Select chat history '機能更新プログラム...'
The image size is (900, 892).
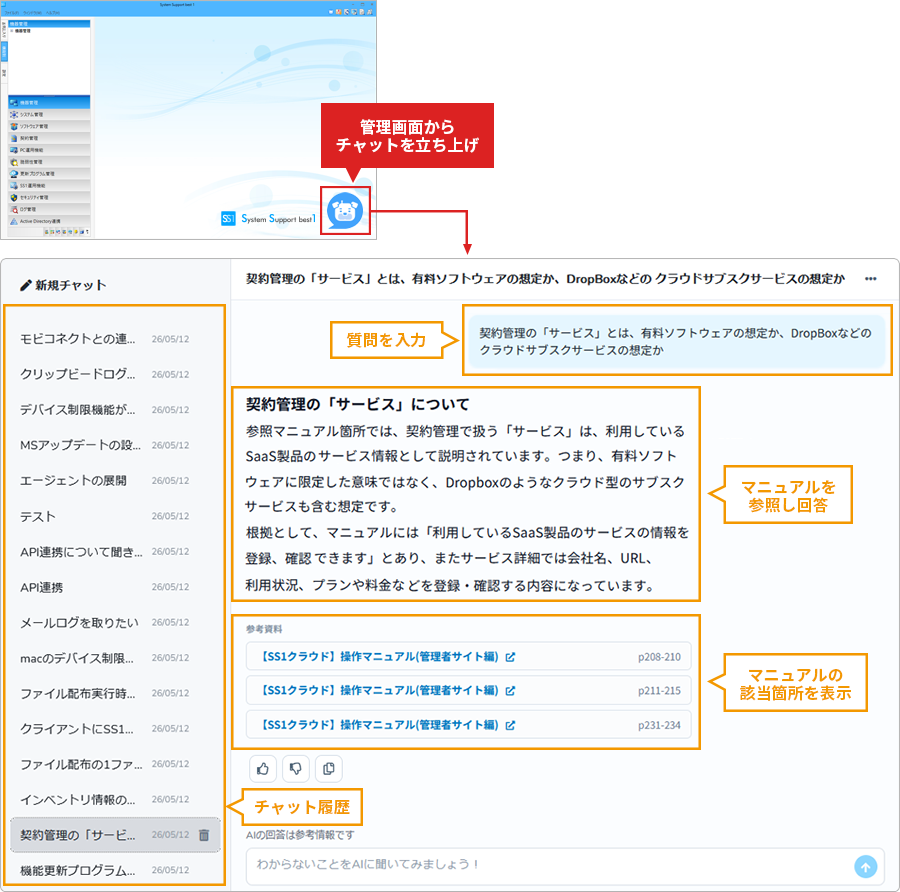(x=114, y=870)
